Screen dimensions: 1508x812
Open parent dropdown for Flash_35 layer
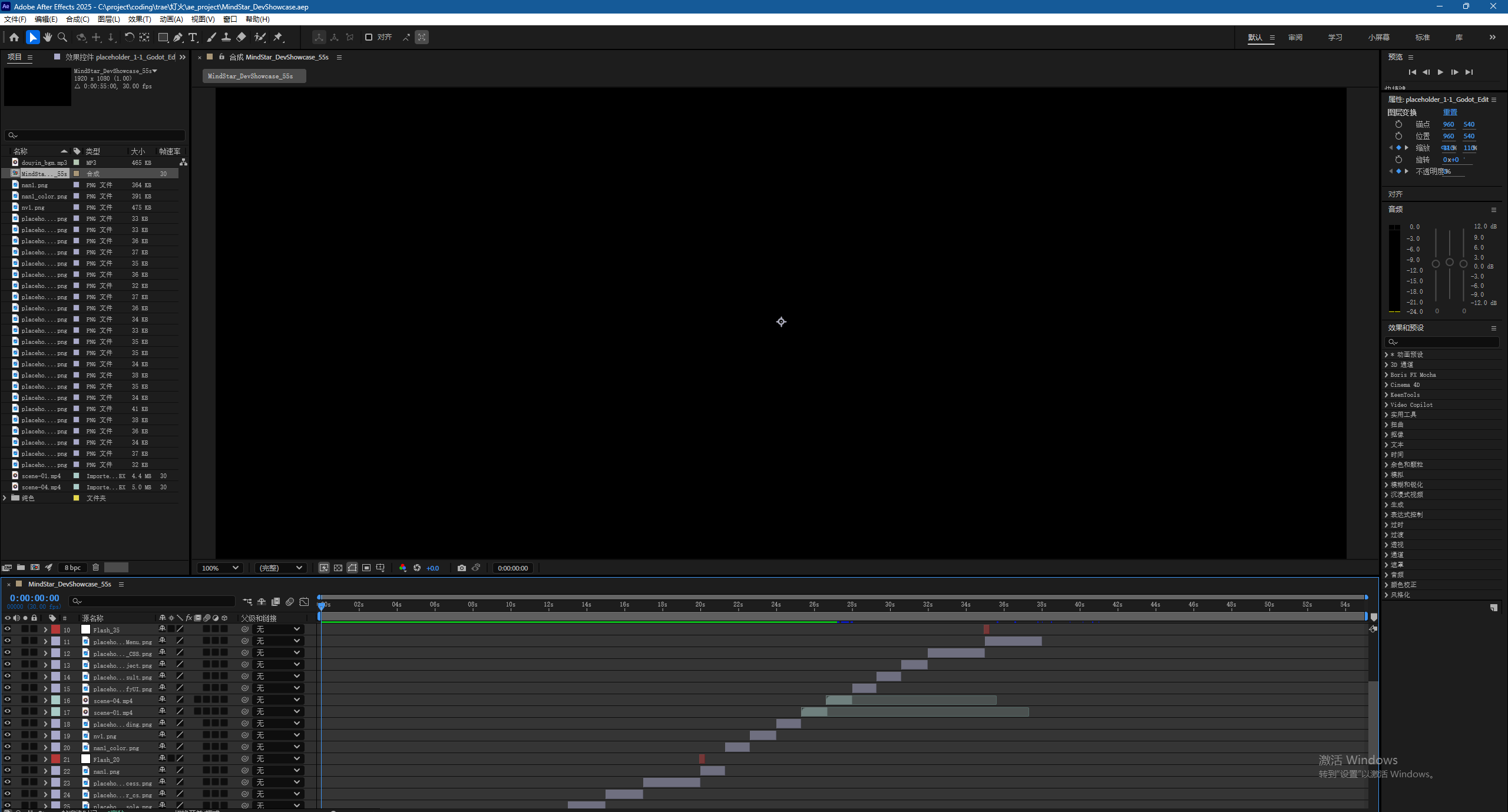pyautogui.click(x=278, y=629)
